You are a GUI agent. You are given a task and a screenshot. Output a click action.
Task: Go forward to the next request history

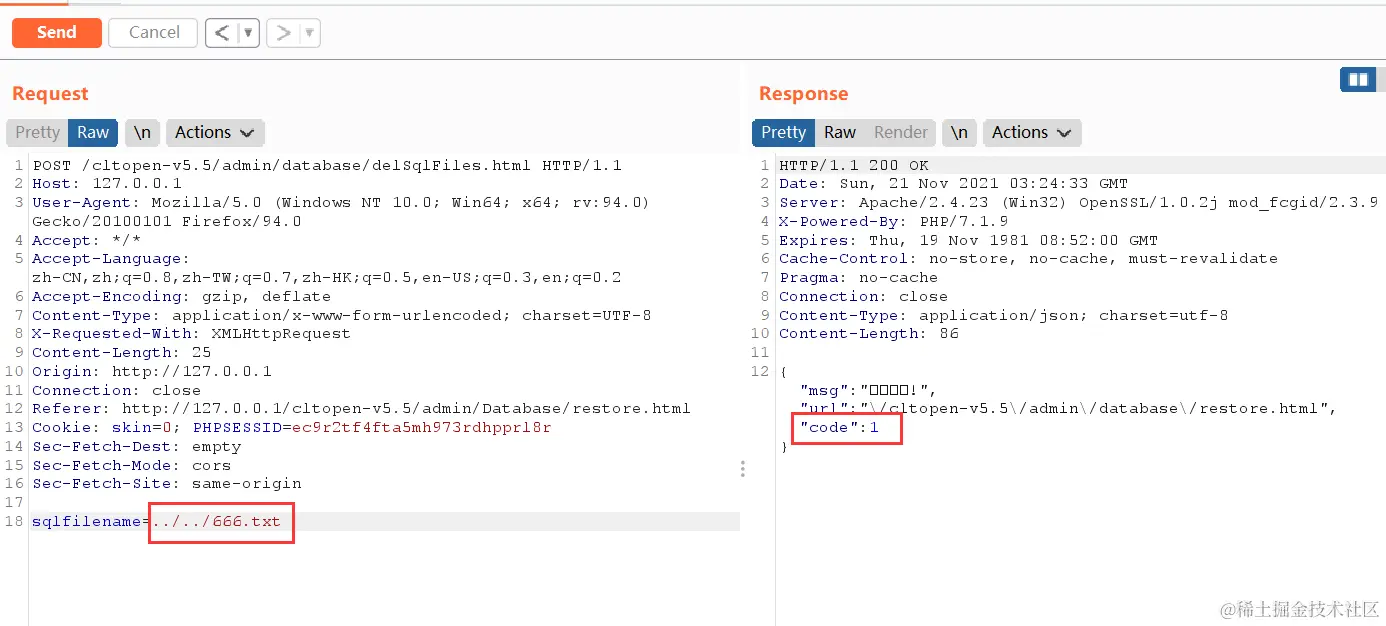283,33
